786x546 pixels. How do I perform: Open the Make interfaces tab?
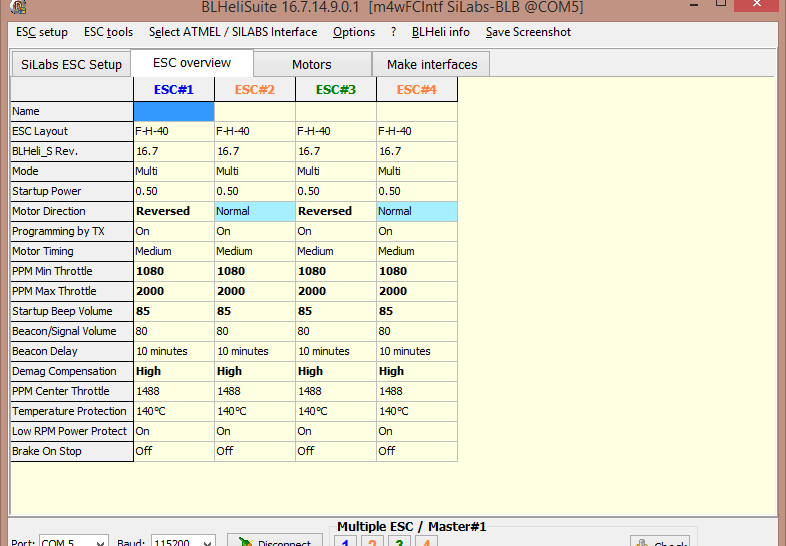[x=432, y=64]
